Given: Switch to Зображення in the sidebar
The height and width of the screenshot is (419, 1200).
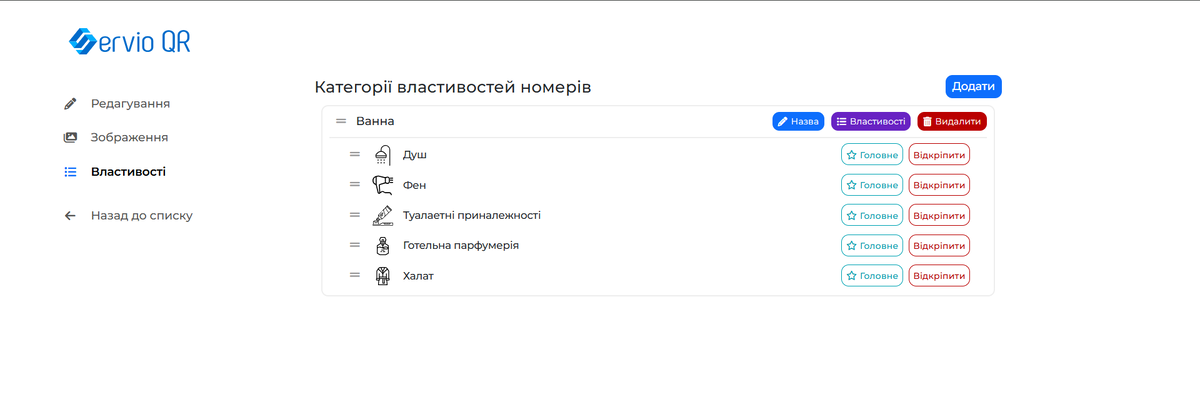Looking at the screenshot, I should tap(129, 137).
